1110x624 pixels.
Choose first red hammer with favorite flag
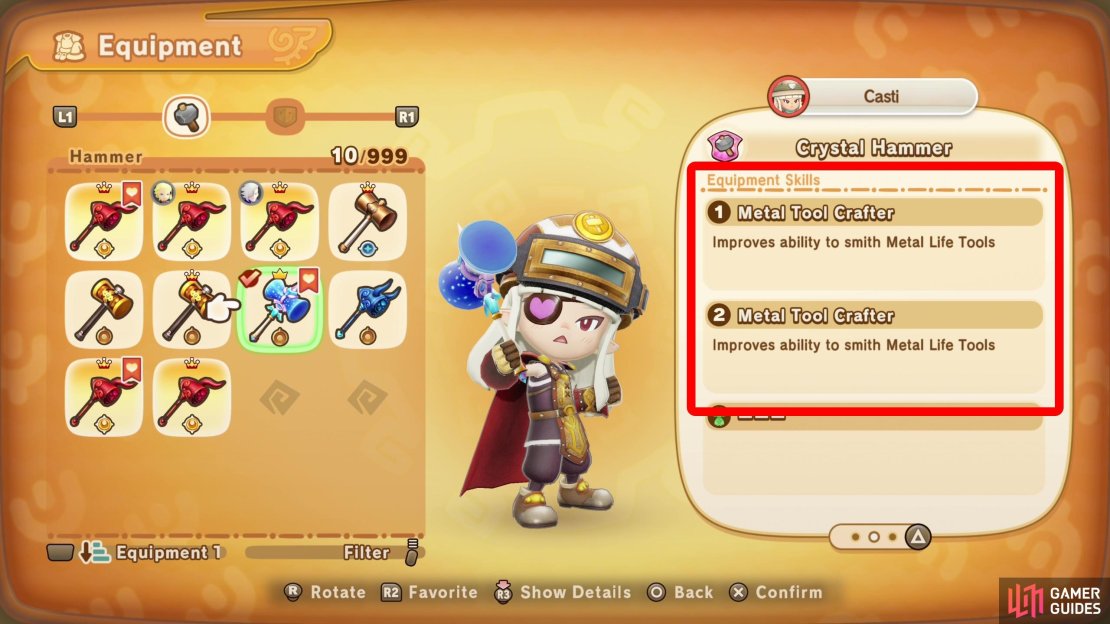104,221
